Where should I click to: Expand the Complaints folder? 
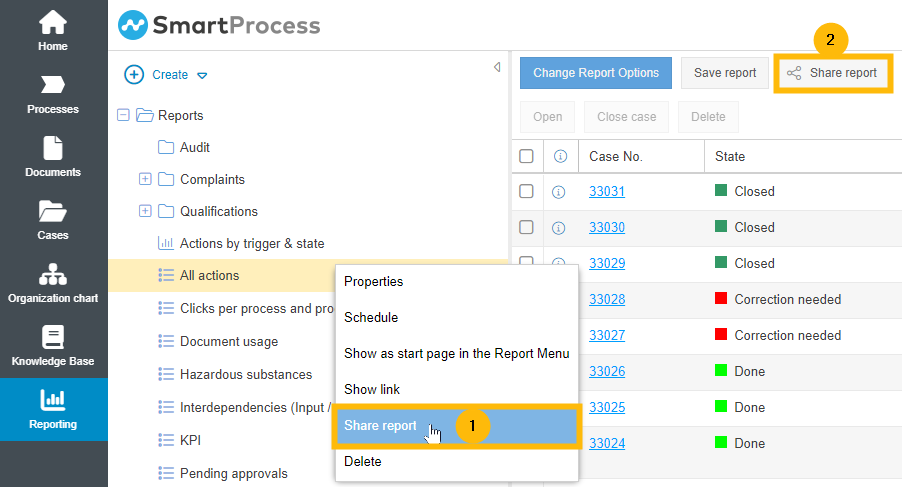(145, 180)
